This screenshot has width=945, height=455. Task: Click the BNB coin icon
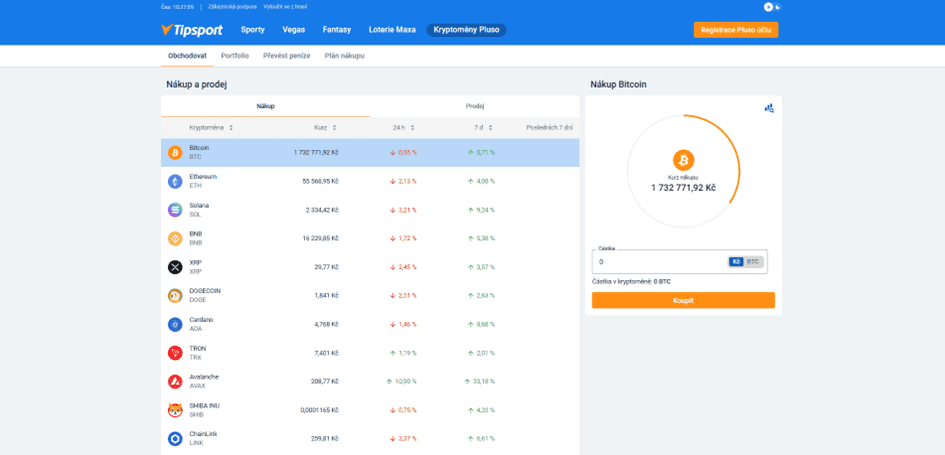175,239
